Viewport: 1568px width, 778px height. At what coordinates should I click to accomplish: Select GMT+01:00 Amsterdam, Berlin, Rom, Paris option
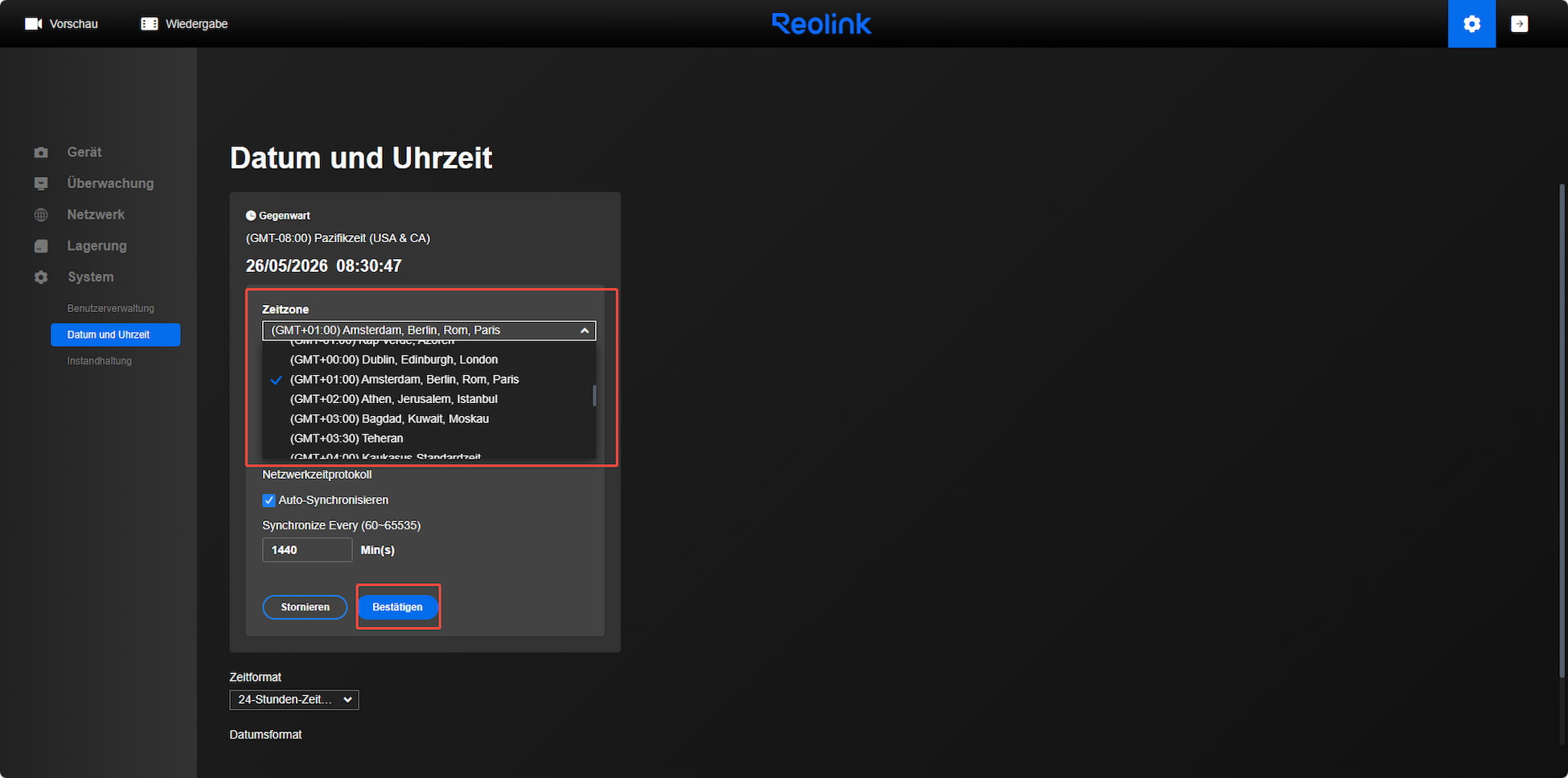pos(404,379)
